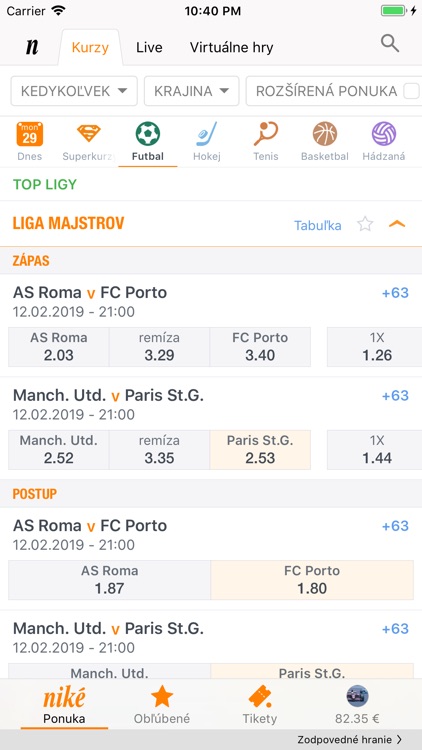Select the Futbal soccer ball icon

tap(148, 134)
